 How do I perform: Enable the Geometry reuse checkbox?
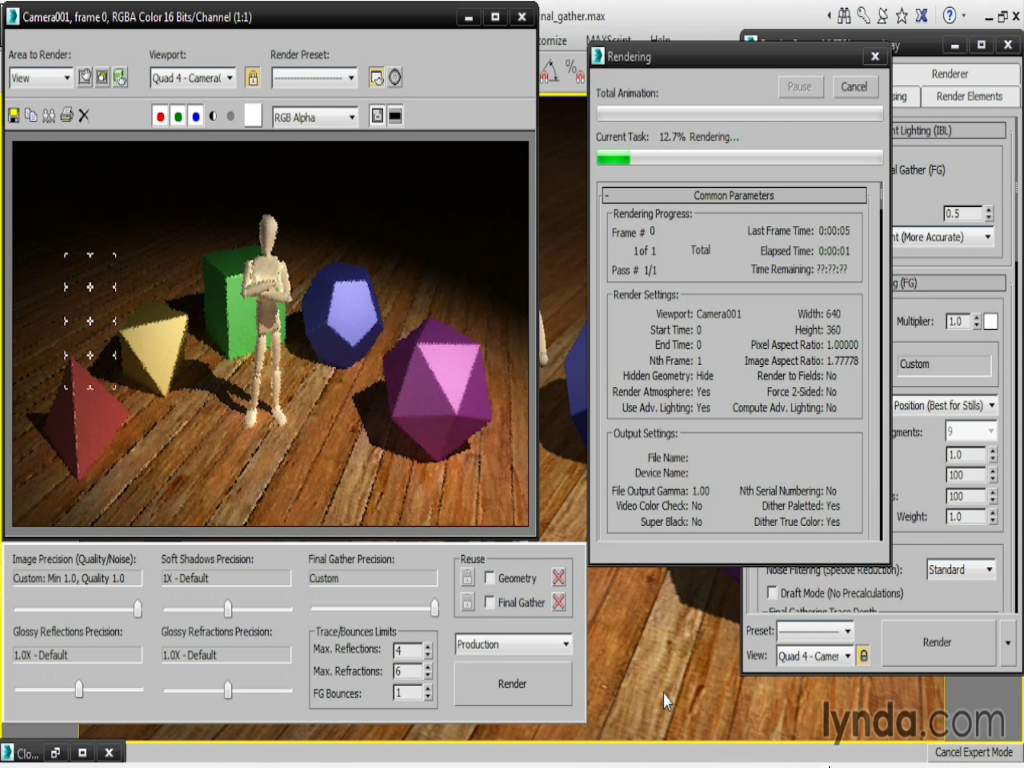[x=490, y=578]
